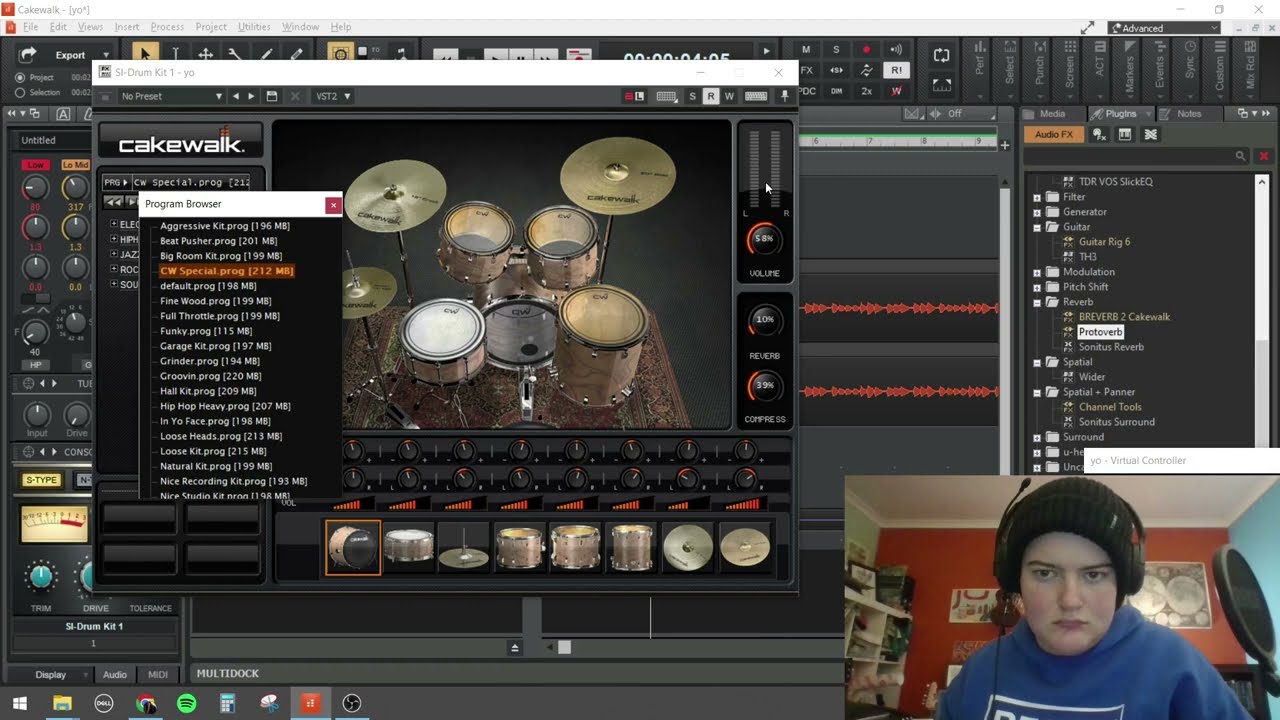1280x720 pixels.
Task: Open the File menu
Action: tap(30, 27)
